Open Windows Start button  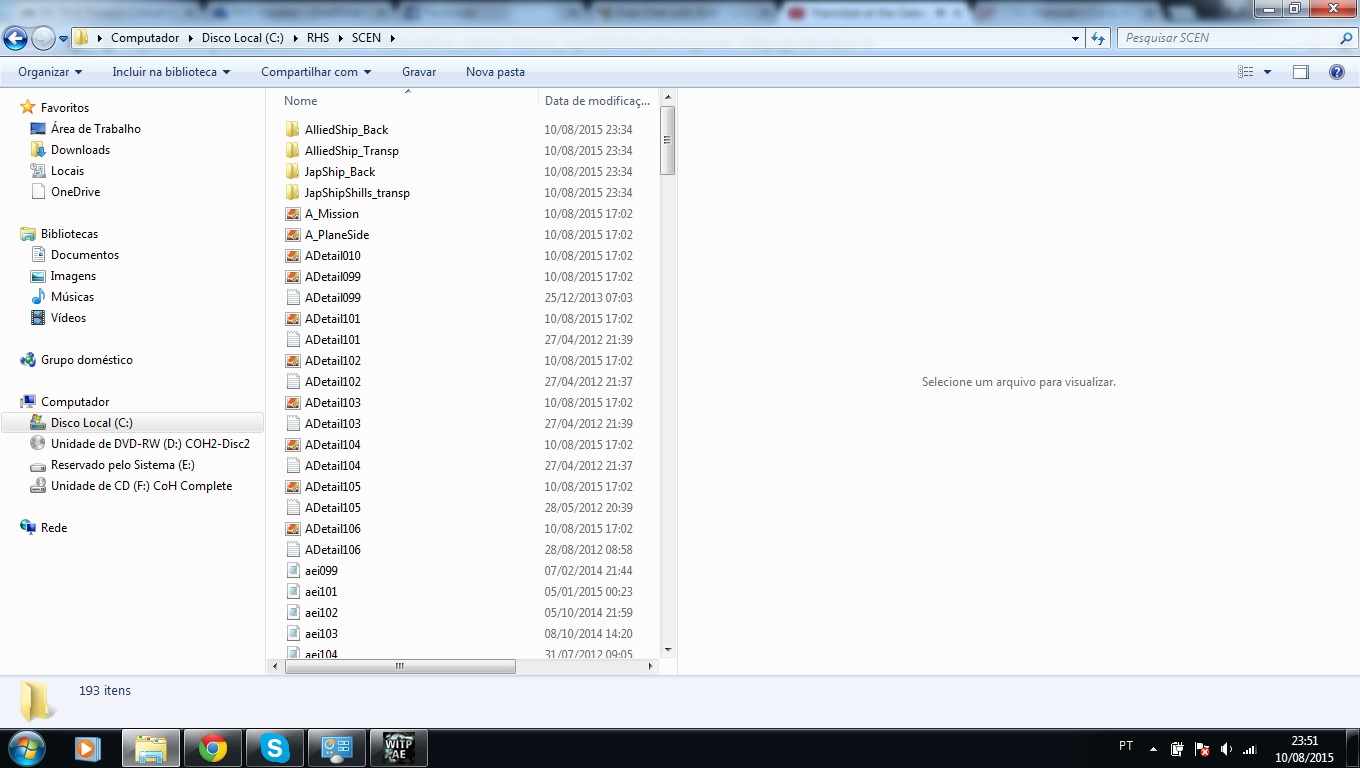27,748
